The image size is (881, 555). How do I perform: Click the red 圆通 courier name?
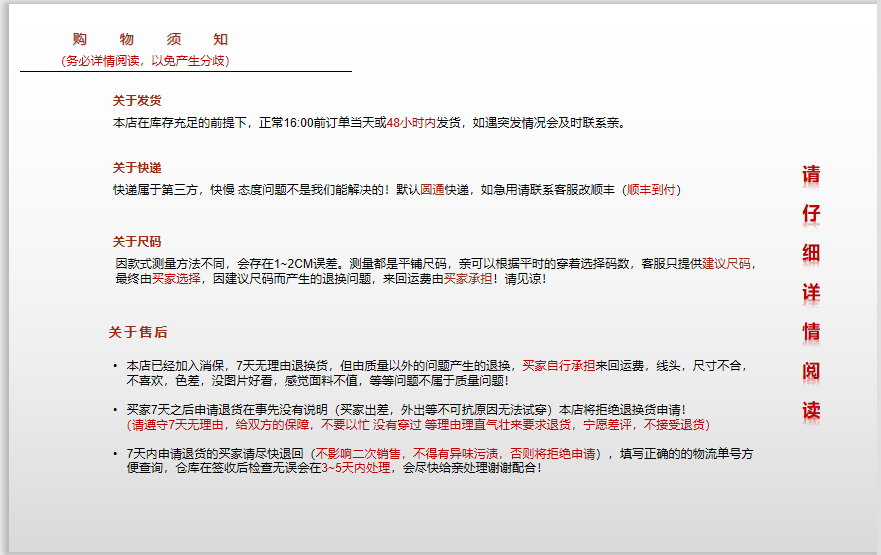433,189
